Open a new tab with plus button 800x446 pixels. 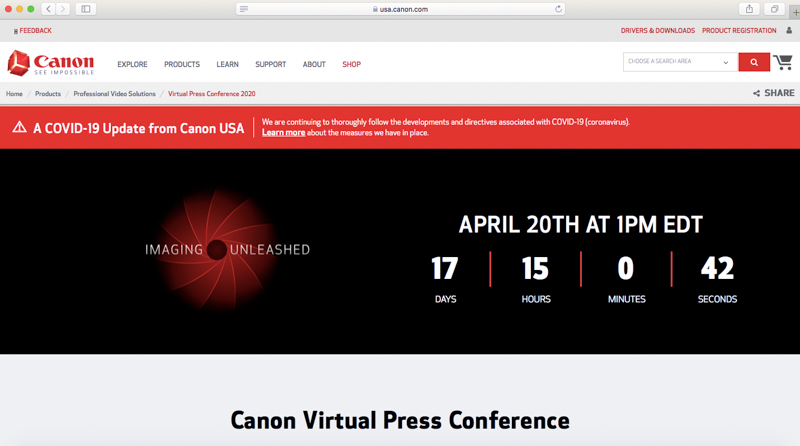click(x=795, y=11)
